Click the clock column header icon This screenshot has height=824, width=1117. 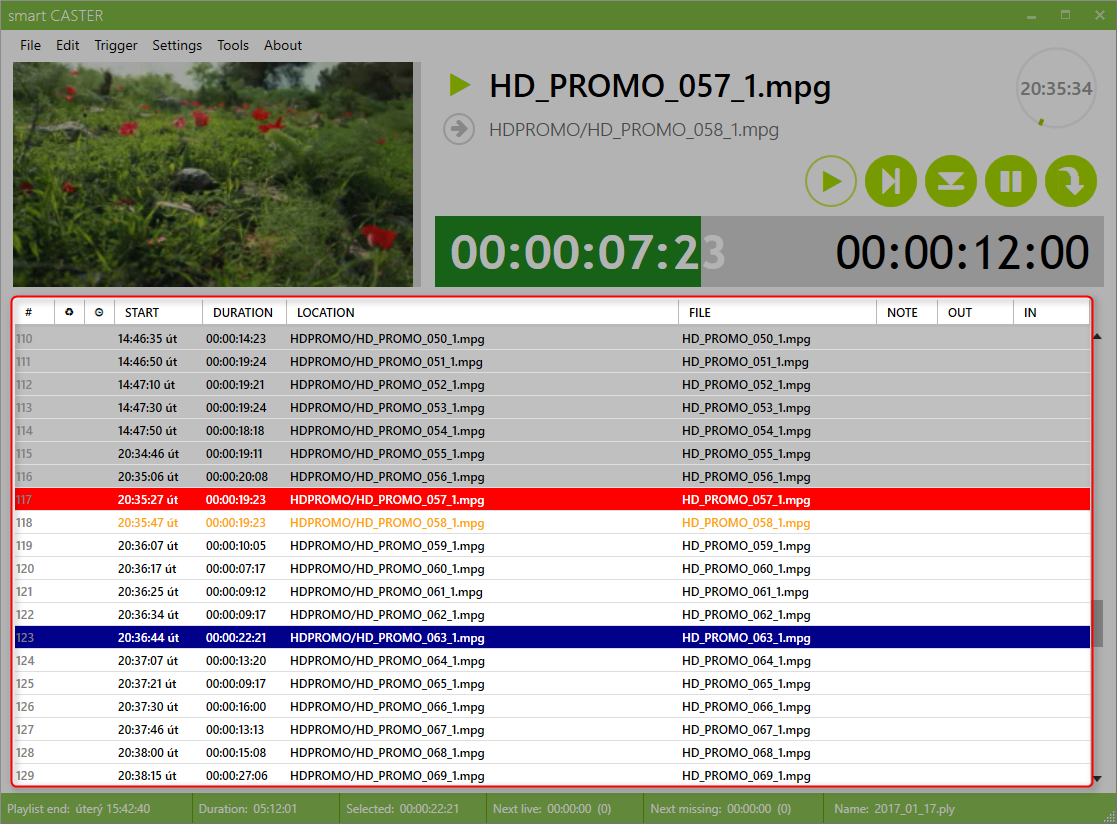point(99,312)
